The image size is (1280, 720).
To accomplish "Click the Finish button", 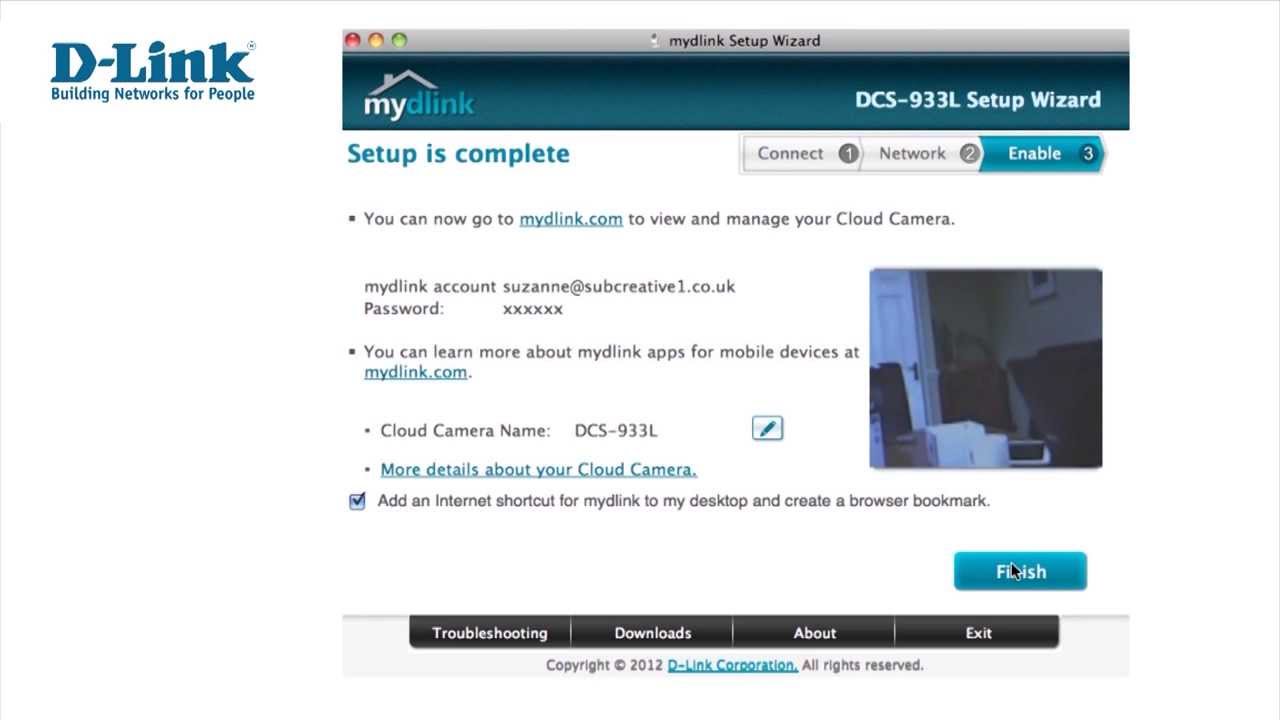I will pyautogui.click(x=1020, y=571).
